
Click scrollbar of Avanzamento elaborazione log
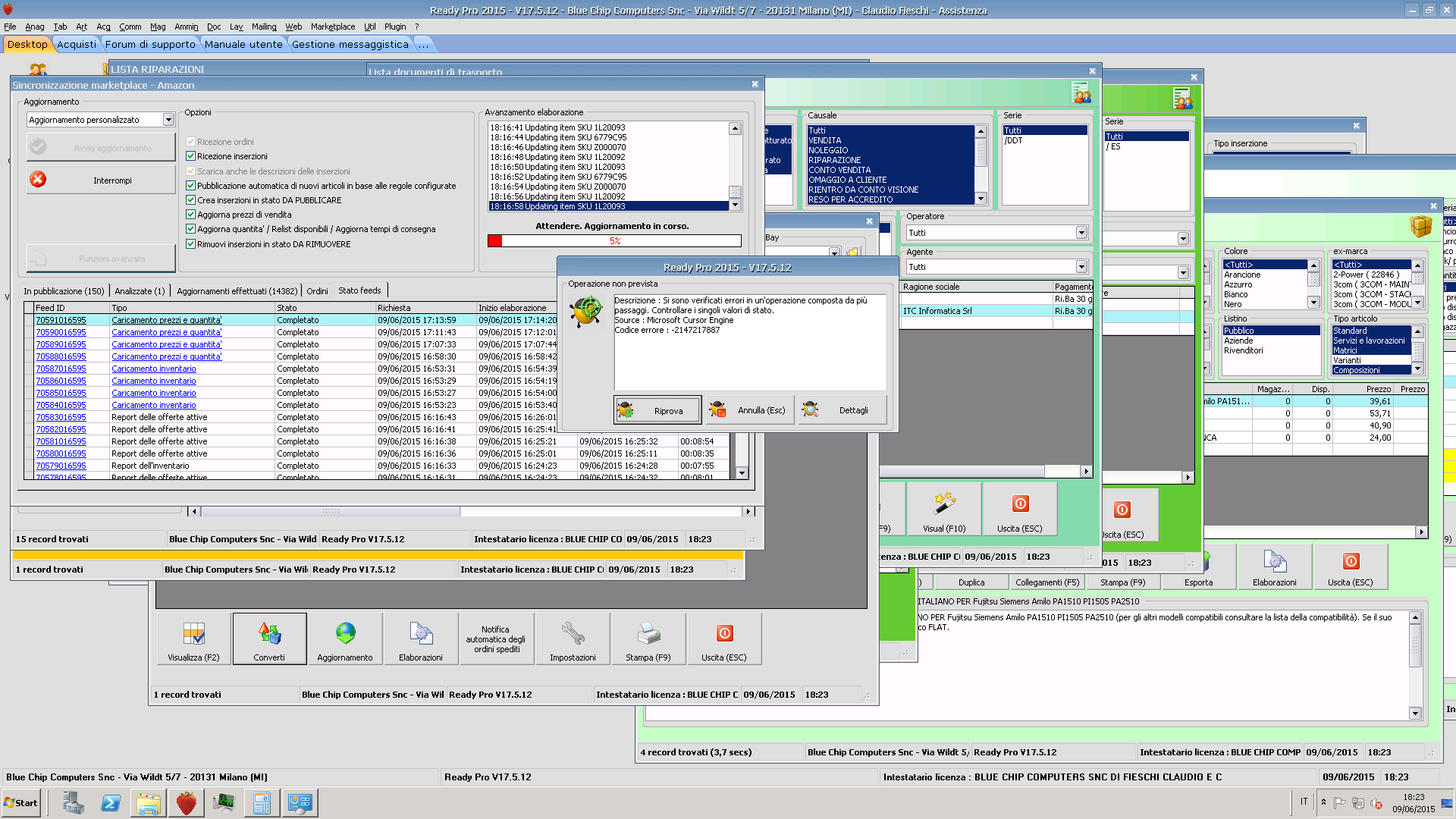(735, 166)
